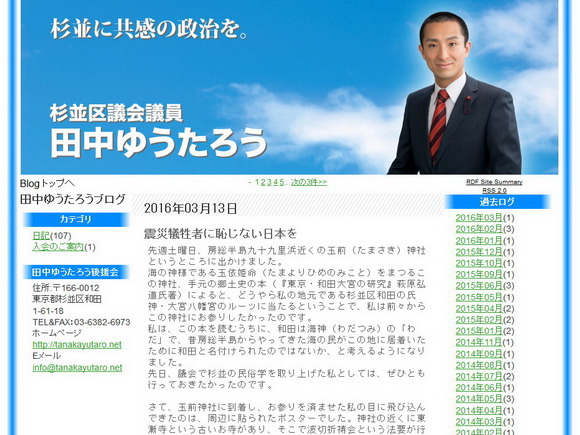Click the header banner image
580x435 pixels.
(289, 87)
